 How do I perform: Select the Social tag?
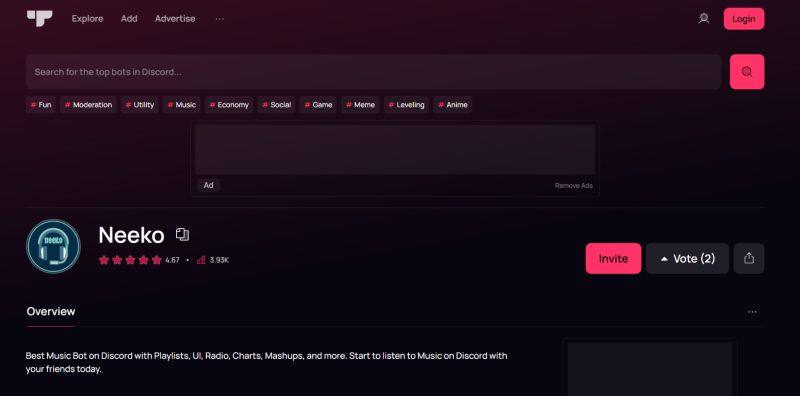(277, 105)
